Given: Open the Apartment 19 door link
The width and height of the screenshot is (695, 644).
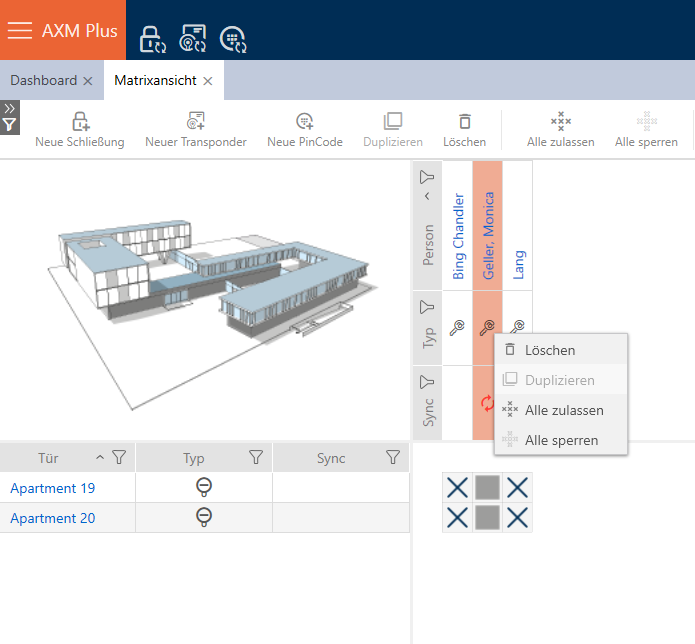Looking at the screenshot, I should (52, 488).
